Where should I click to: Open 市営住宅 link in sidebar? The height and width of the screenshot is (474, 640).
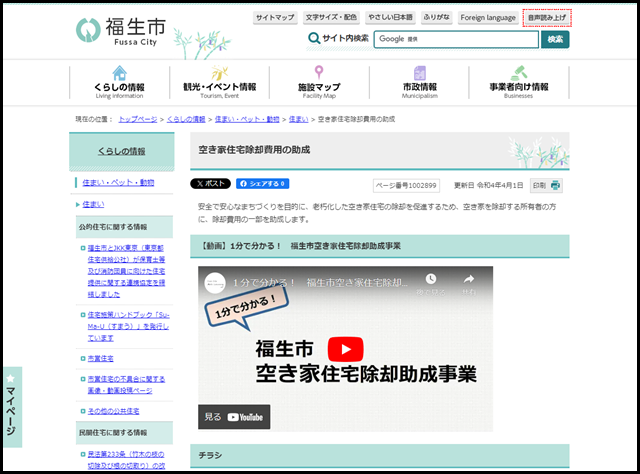click(101, 357)
